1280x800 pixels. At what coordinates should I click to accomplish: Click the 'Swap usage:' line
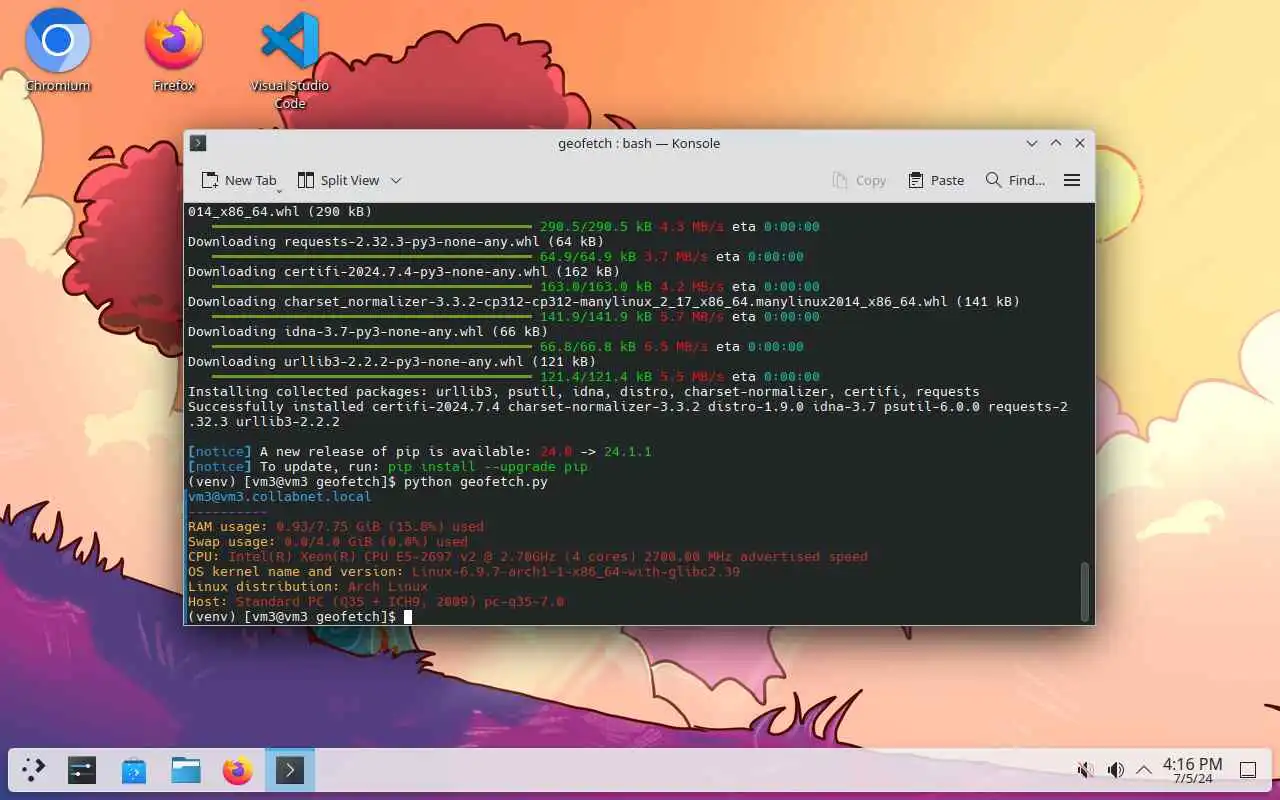(x=327, y=541)
